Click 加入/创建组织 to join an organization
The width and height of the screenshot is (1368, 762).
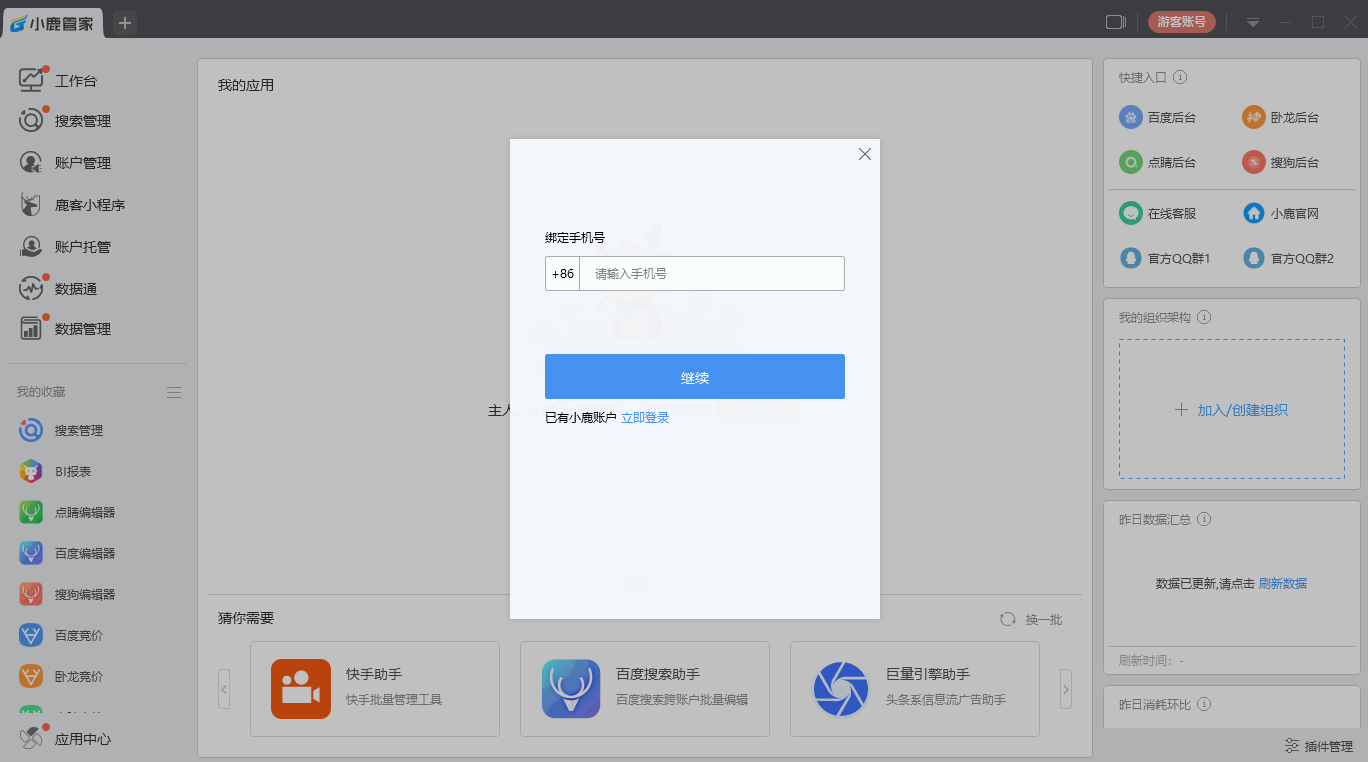[x=1231, y=410]
